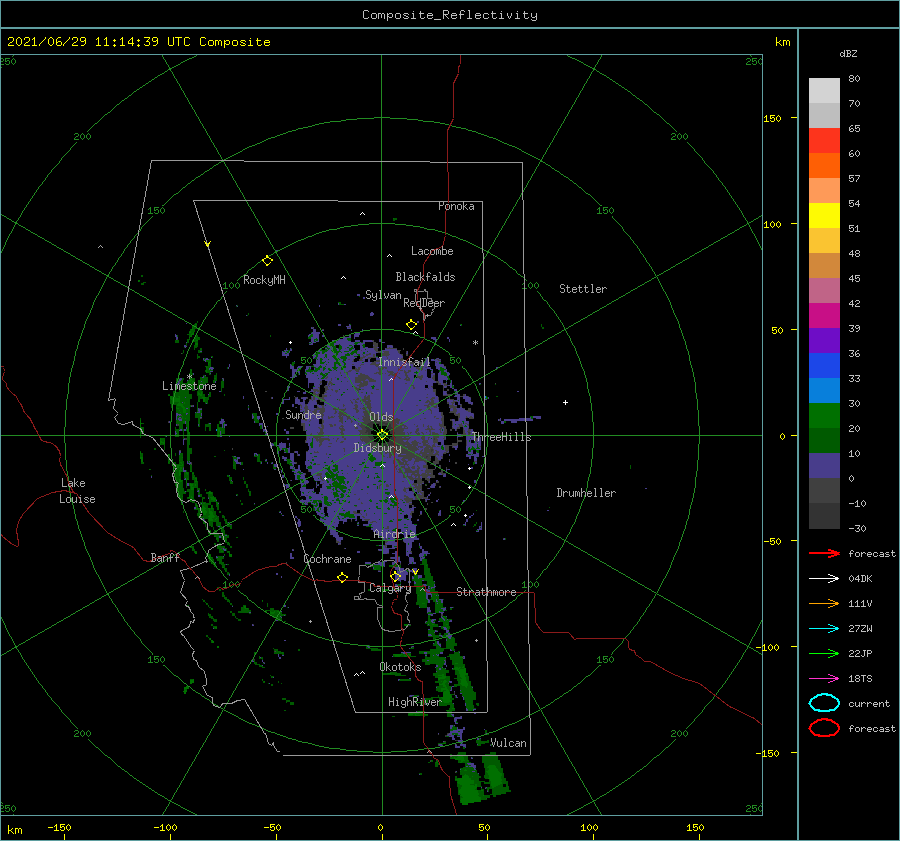Click the cyan 27ZW arrow icon
Viewport: 900px width, 841px height.
(824, 629)
